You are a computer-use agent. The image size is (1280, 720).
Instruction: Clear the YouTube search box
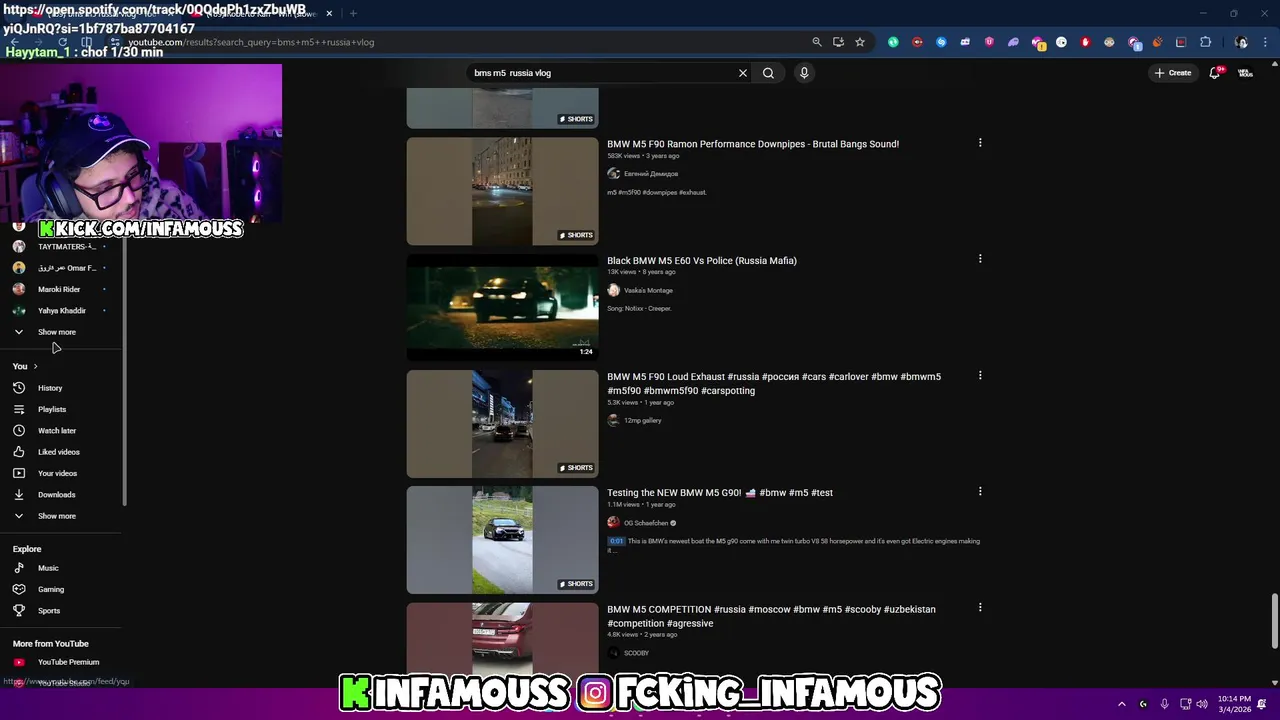(x=742, y=73)
